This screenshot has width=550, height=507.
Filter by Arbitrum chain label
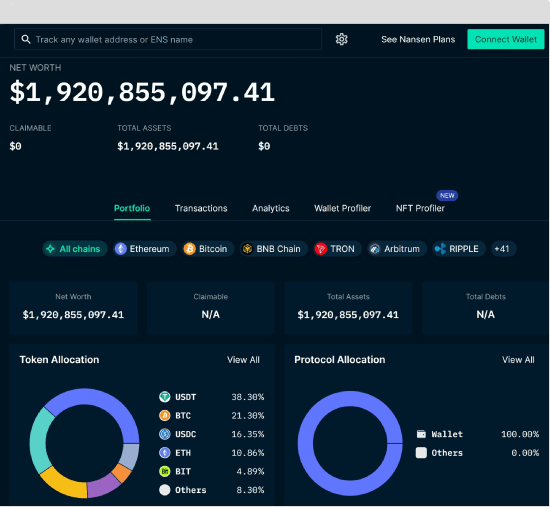(x=402, y=249)
